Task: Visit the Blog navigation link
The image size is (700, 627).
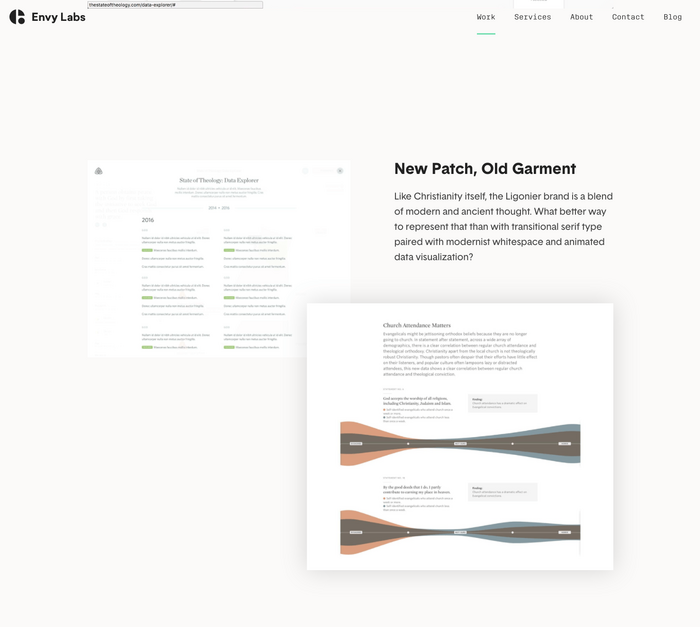Action: pyautogui.click(x=672, y=17)
